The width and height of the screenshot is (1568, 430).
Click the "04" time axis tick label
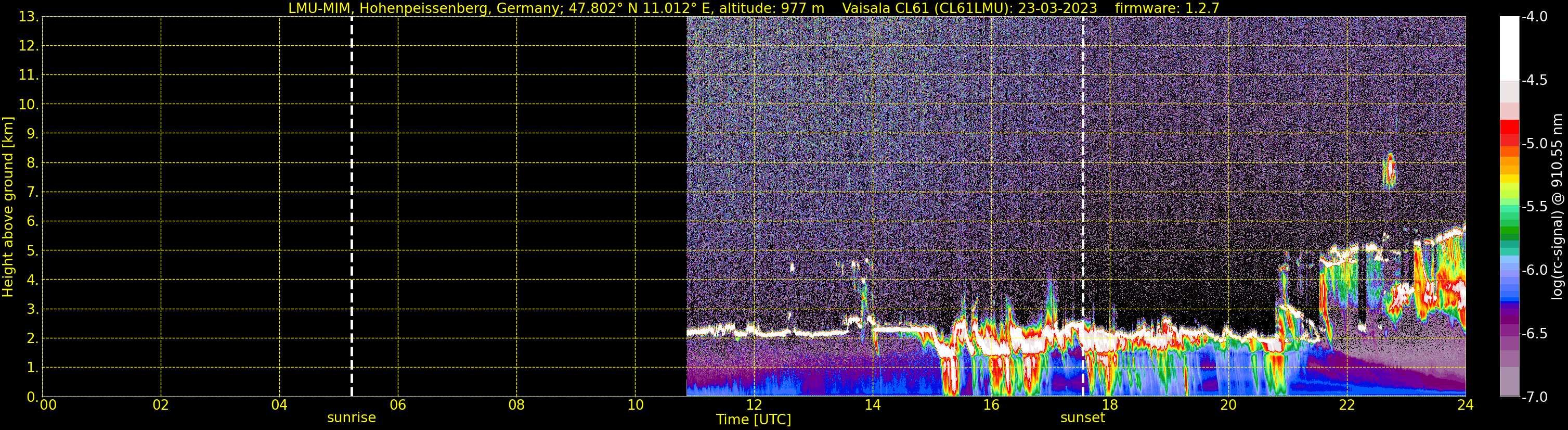(279, 406)
